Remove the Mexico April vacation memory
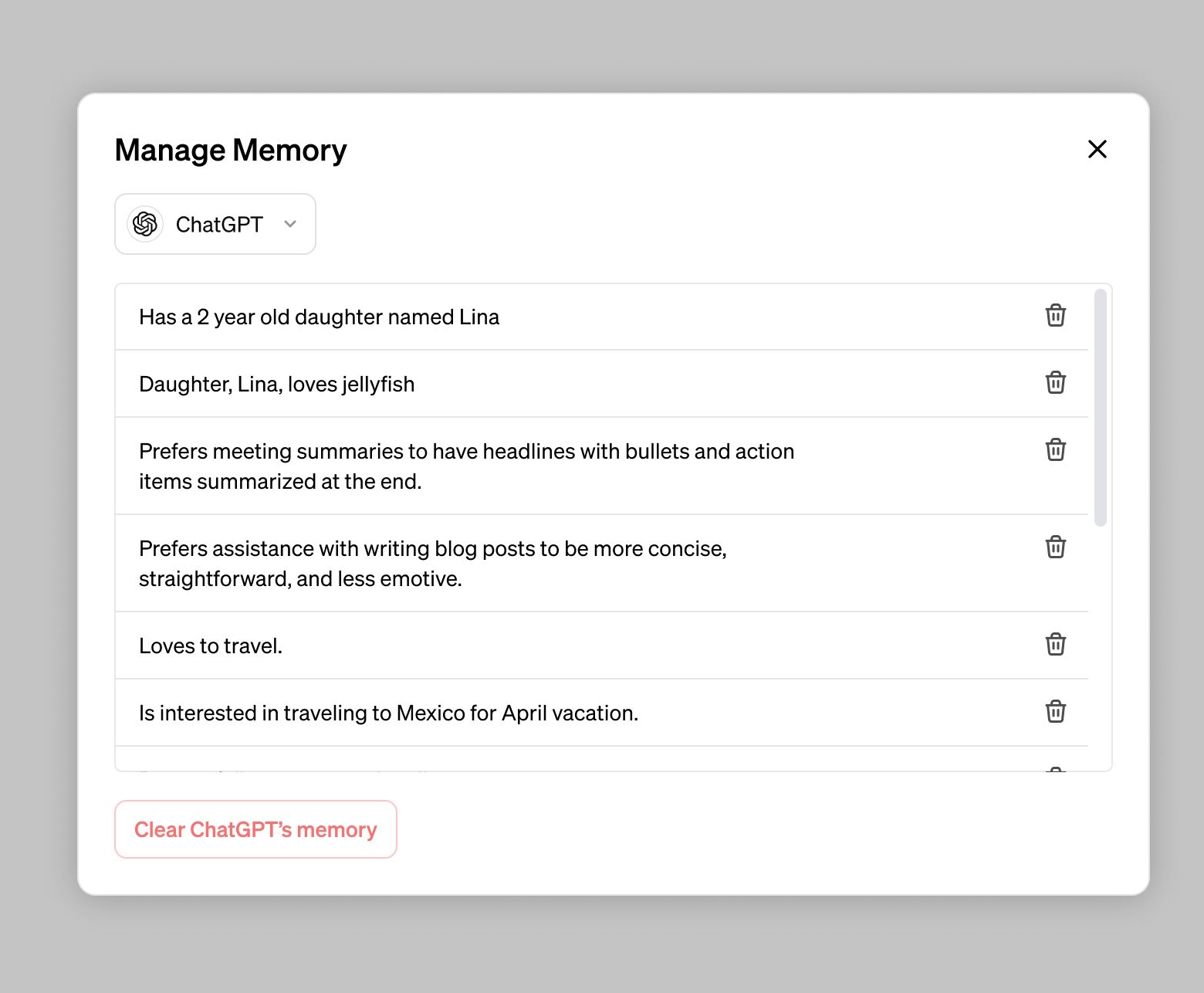The height and width of the screenshot is (993, 1204). click(x=1055, y=712)
